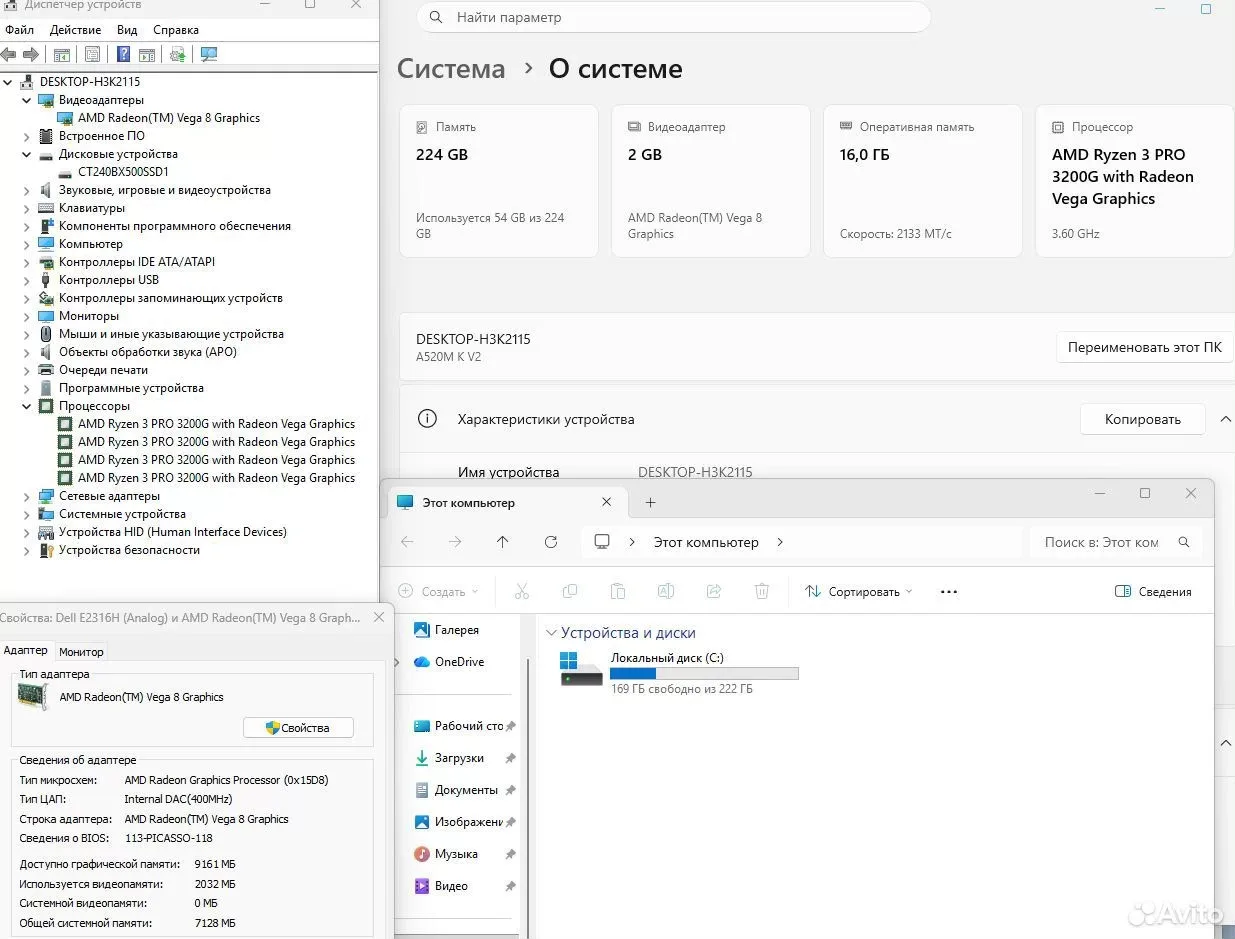Screen dimensions: 1235x939
Task: Click the Rename icon in Explorer toolbar
Action: [x=666, y=591]
